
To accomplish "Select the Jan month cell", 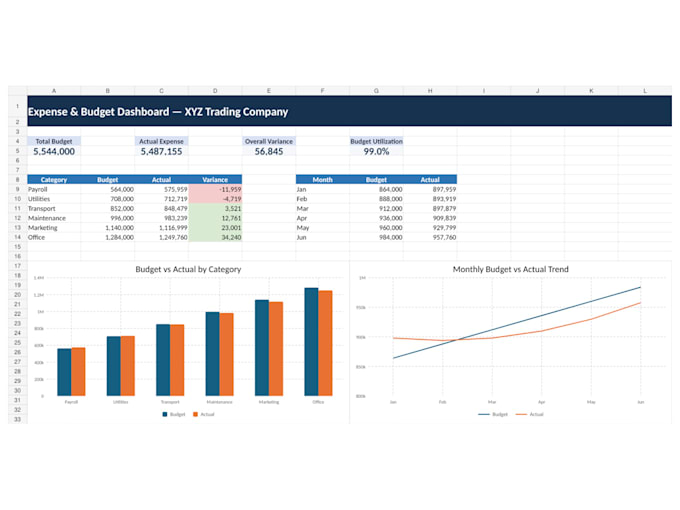I will (323, 190).
